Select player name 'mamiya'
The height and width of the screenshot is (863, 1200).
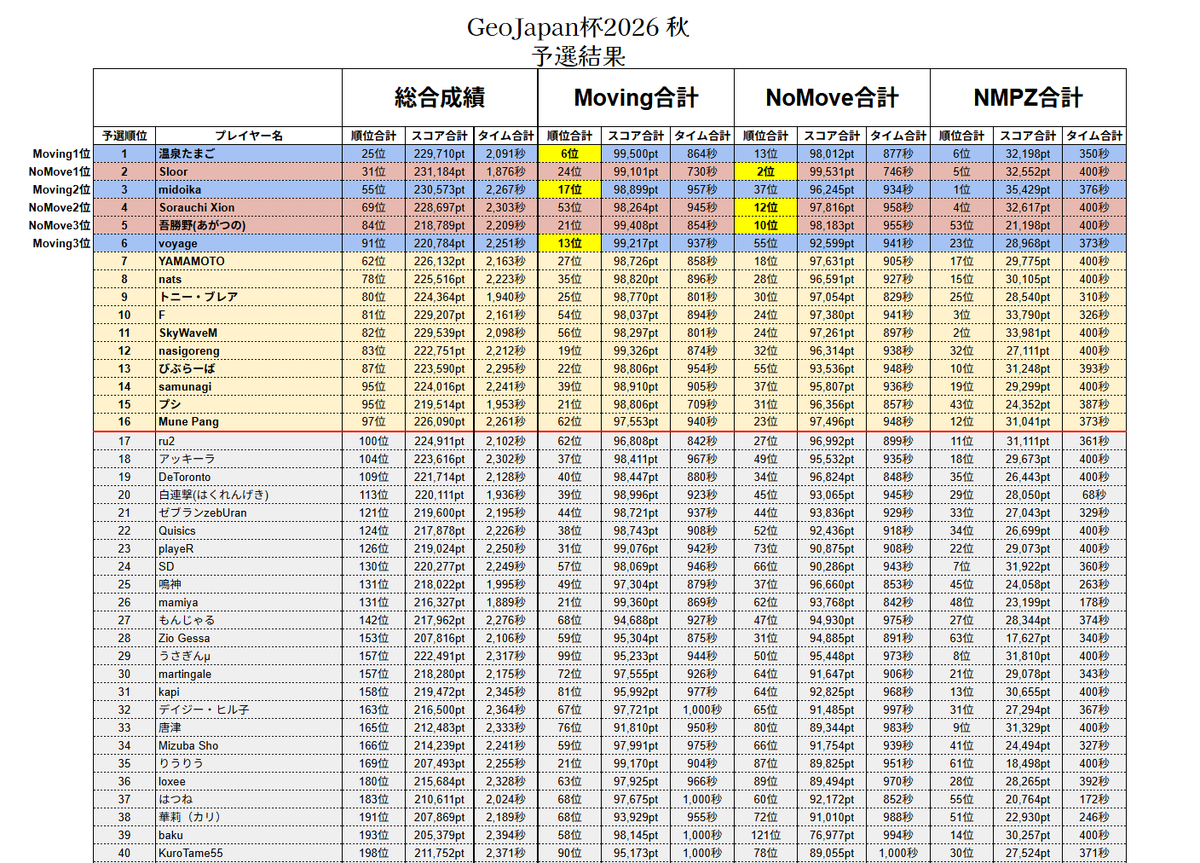click(178, 603)
